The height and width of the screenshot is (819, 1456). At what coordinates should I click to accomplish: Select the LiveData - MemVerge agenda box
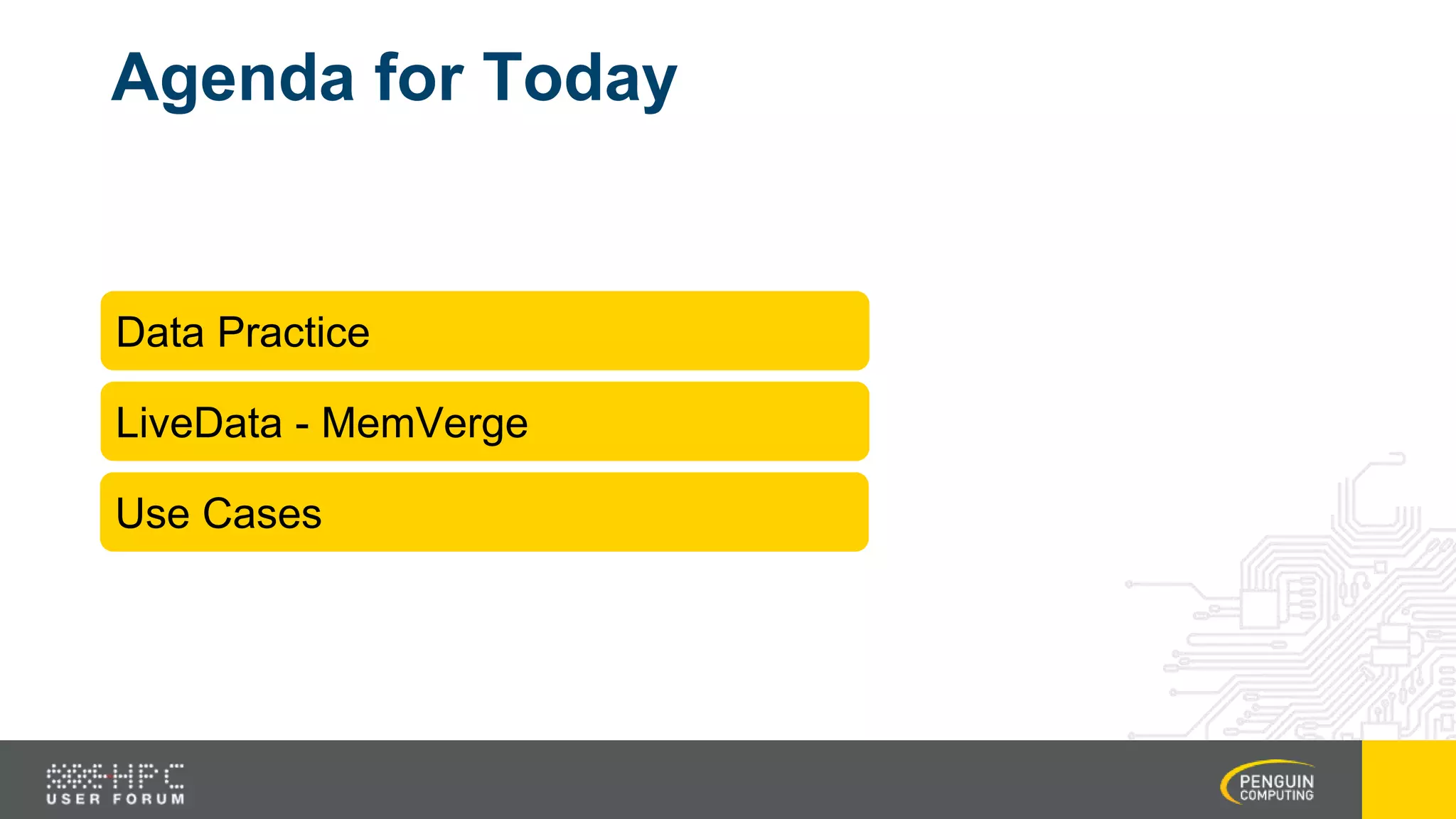[485, 422]
